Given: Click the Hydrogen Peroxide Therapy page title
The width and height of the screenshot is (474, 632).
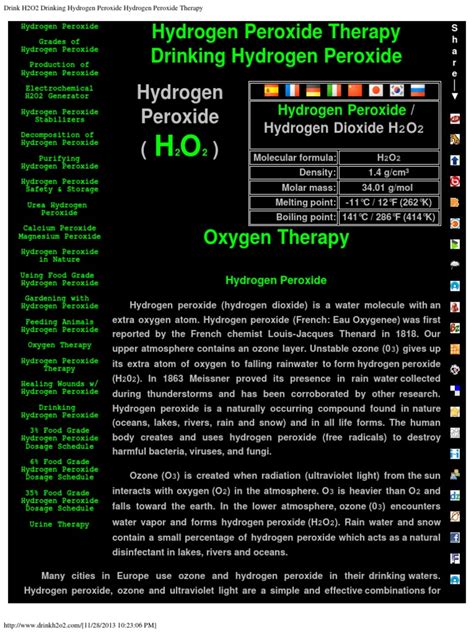Looking at the screenshot, I should click(276, 32).
